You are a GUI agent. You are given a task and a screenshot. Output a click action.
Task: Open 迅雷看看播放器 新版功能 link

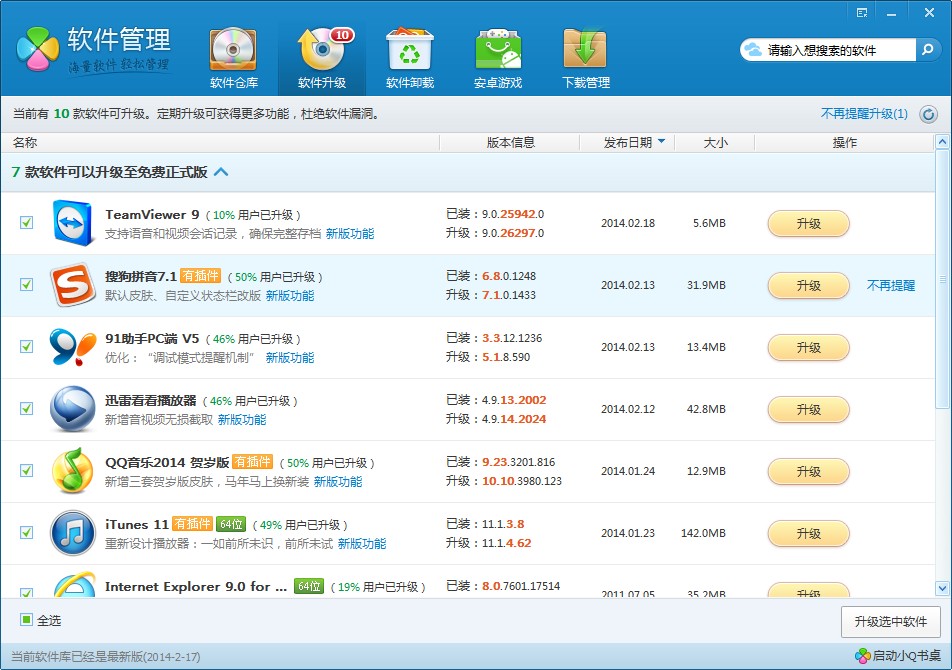coord(242,419)
